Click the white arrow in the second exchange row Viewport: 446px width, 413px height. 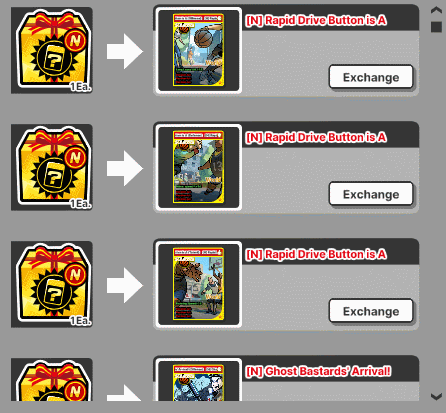125,168
